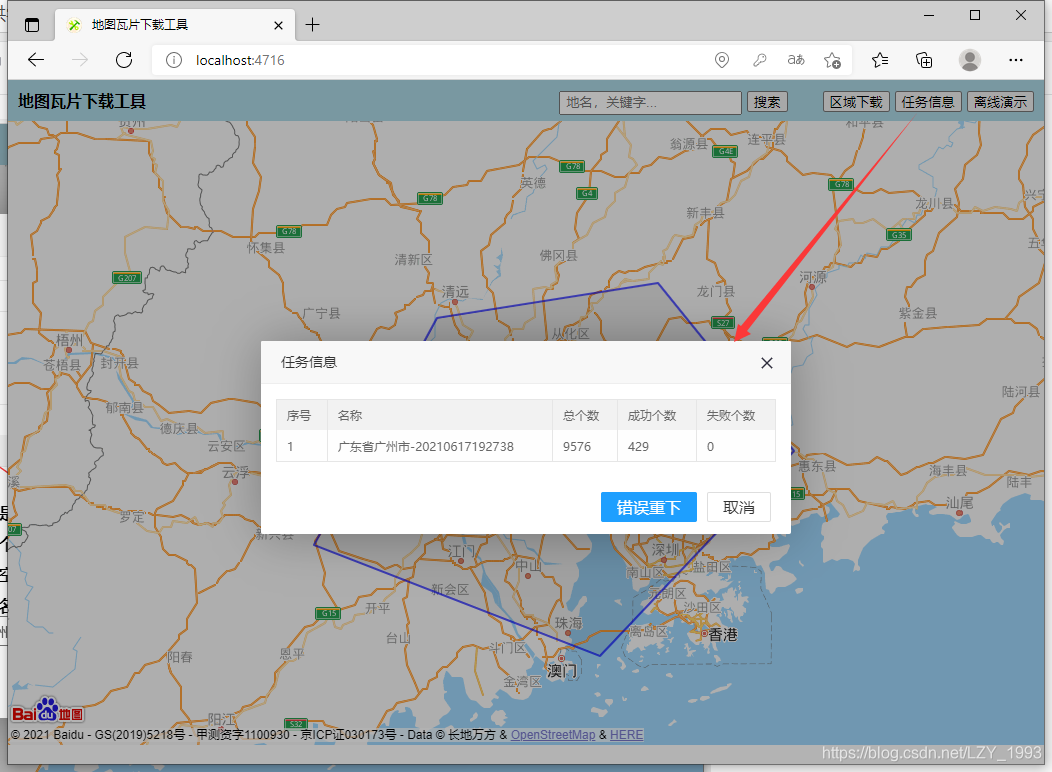Maximize the browser window
The width and height of the screenshot is (1052, 772).
coord(975,15)
